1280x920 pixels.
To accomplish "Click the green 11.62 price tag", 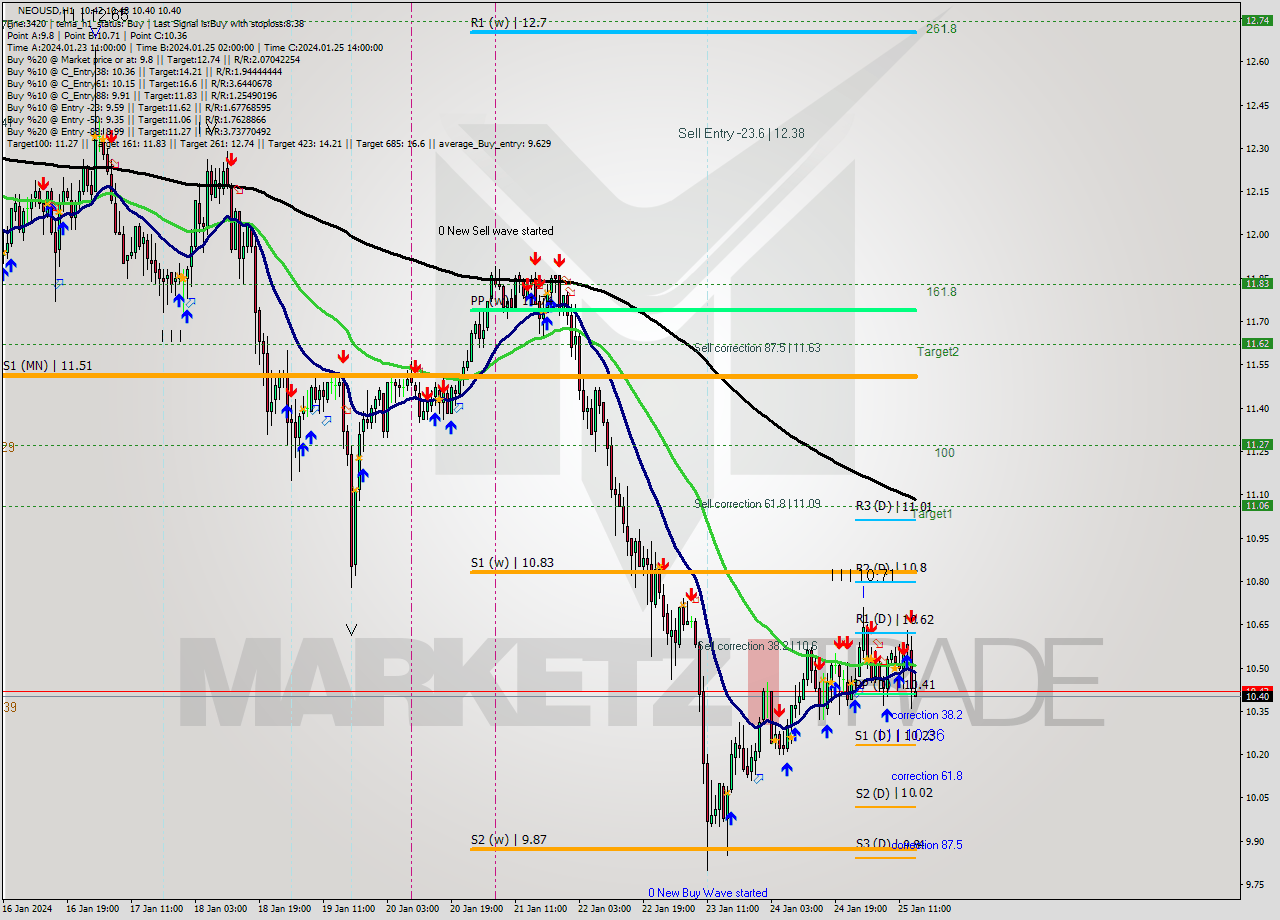I will (x=1256, y=343).
